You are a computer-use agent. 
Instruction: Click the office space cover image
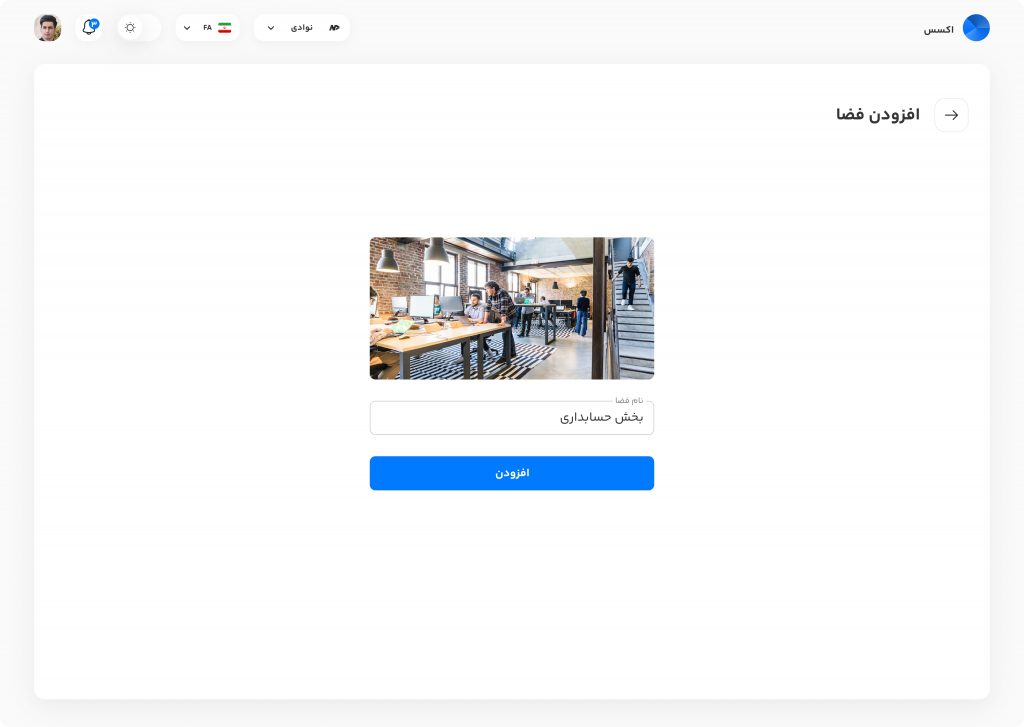pyautogui.click(x=511, y=308)
